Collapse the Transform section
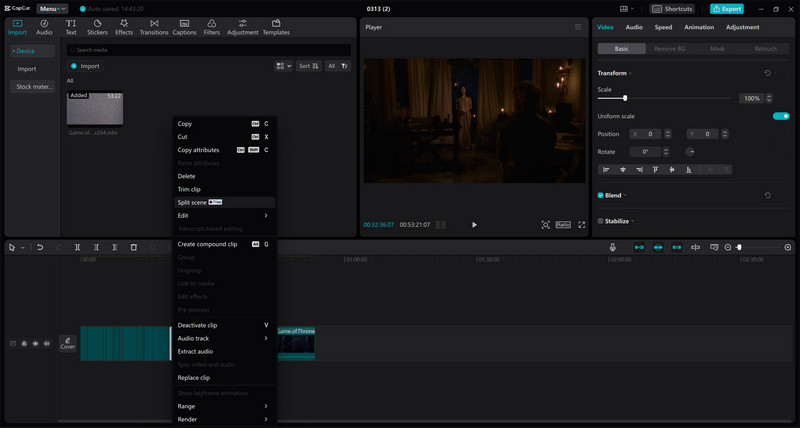Viewport: 800px width, 428px height. tap(630, 73)
